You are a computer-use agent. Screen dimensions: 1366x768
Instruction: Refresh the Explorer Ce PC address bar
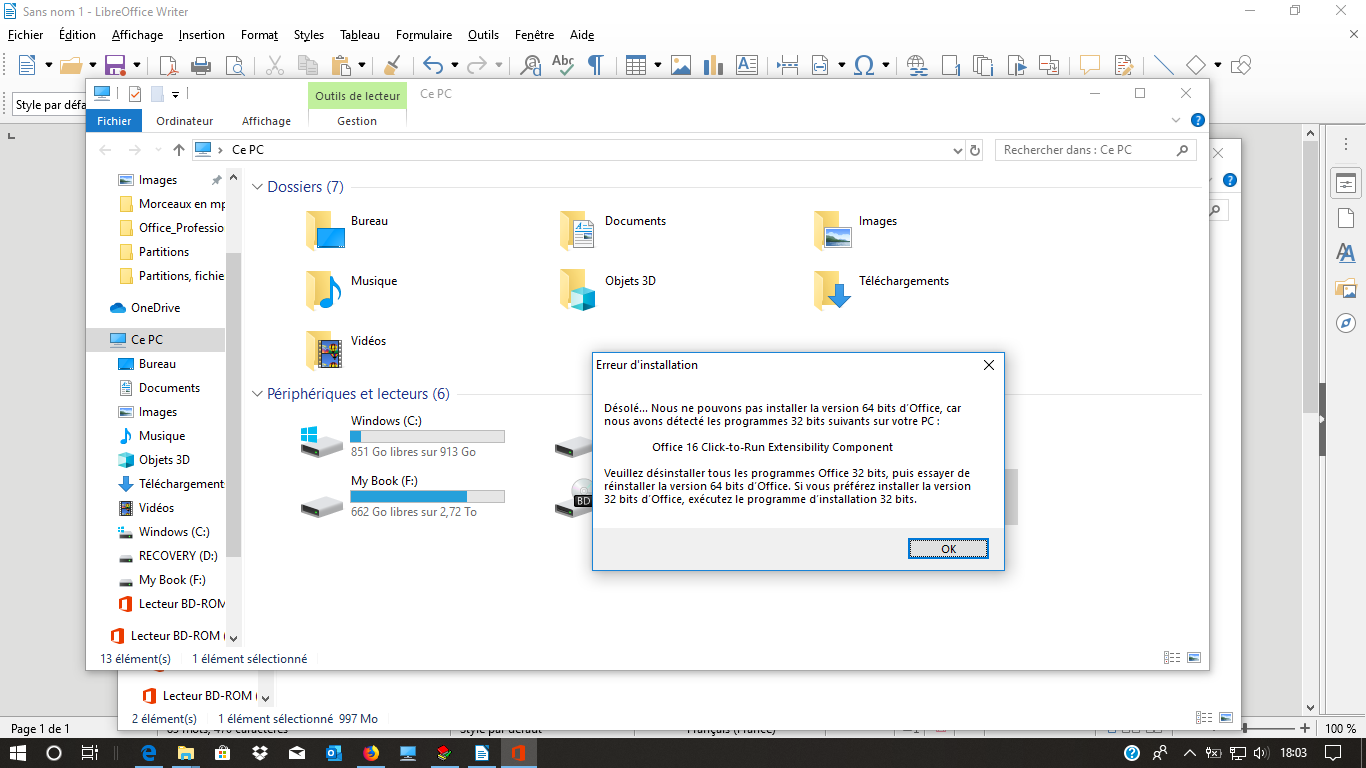click(x=976, y=150)
